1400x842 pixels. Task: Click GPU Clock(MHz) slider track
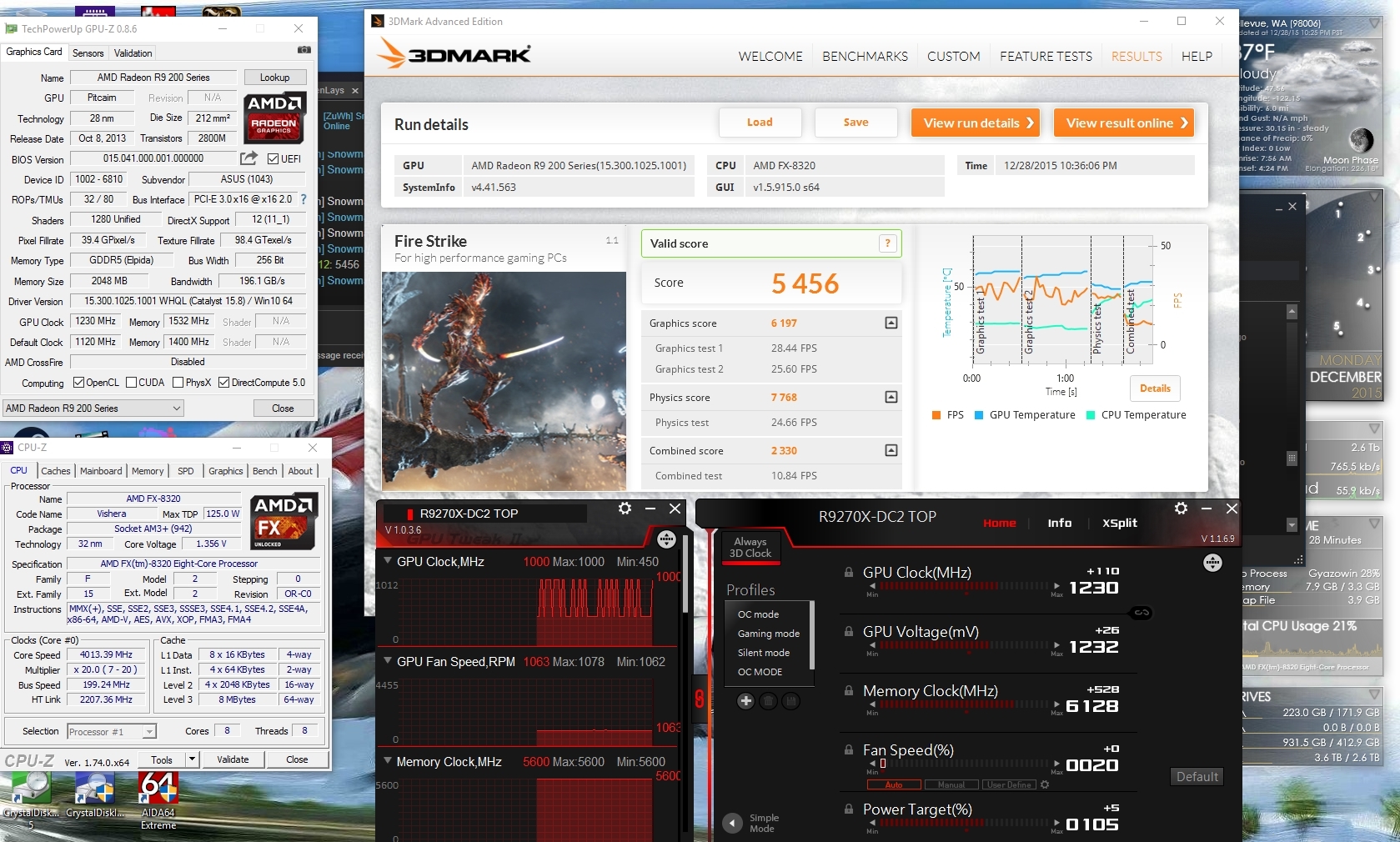point(965,586)
